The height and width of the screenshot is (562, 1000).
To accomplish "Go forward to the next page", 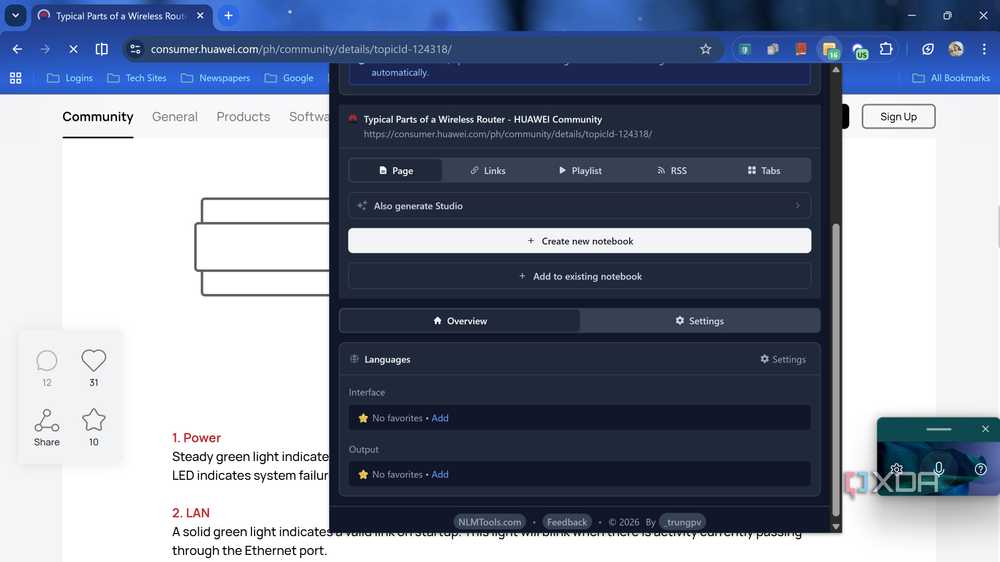I will (x=45, y=49).
